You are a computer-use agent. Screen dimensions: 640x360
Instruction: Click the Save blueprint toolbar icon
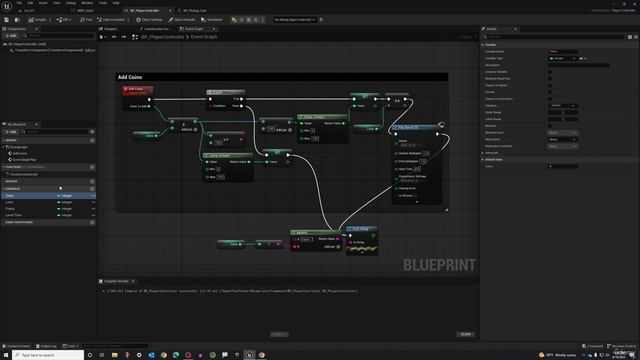click(x=7, y=20)
